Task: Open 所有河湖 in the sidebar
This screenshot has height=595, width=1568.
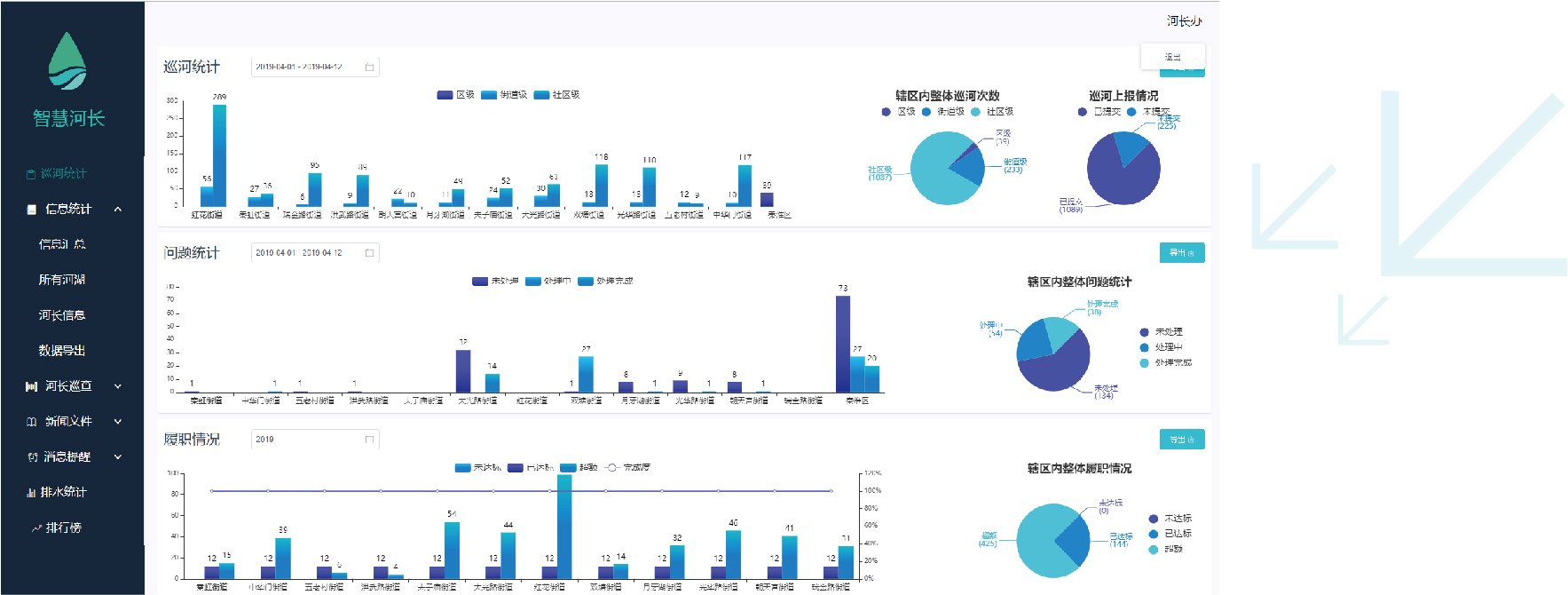Action: pos(62,280)
